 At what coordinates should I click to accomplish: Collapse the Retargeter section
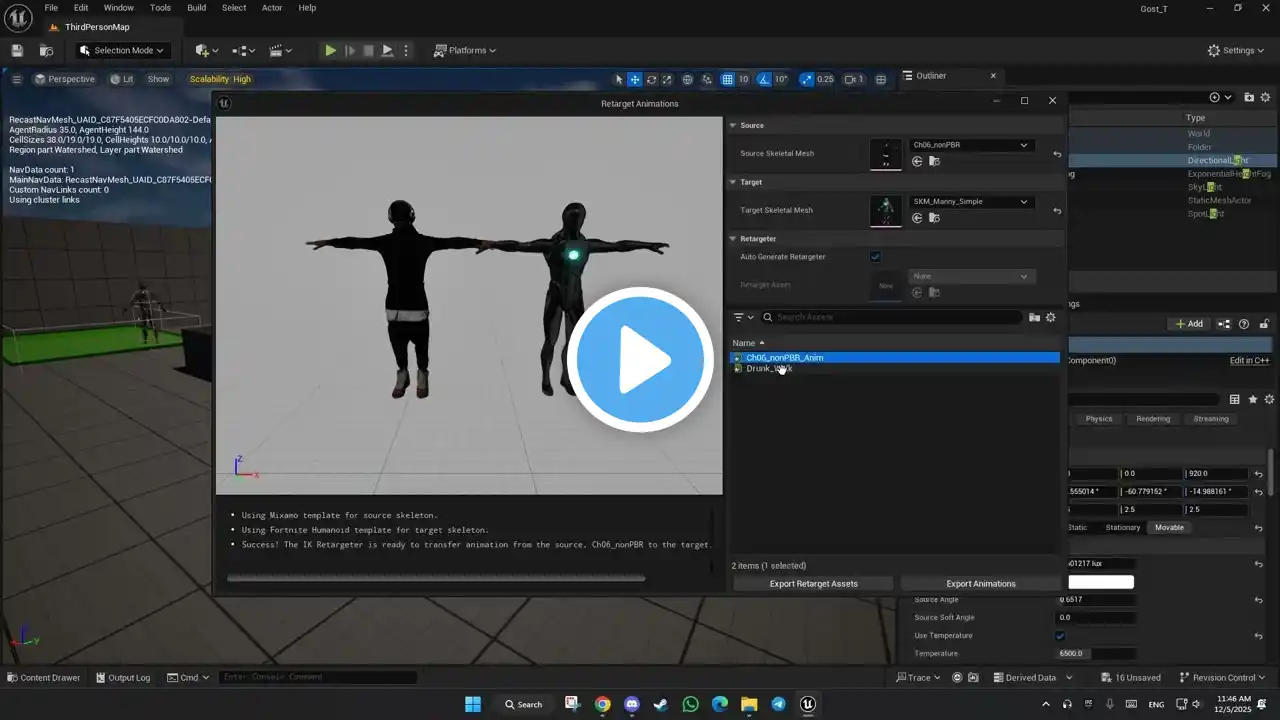[733, 239]
